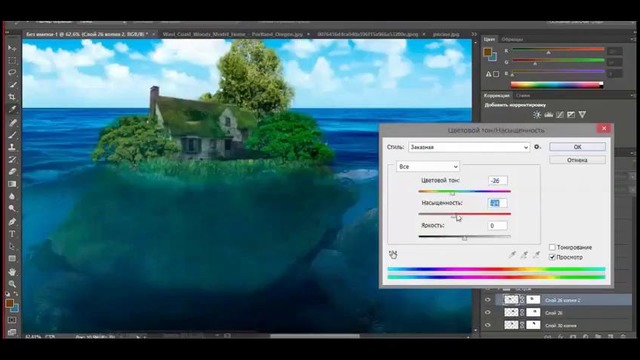640x360 pixels.
Task: Select the Zoom tool in toolbar
Action: point(12,284)
